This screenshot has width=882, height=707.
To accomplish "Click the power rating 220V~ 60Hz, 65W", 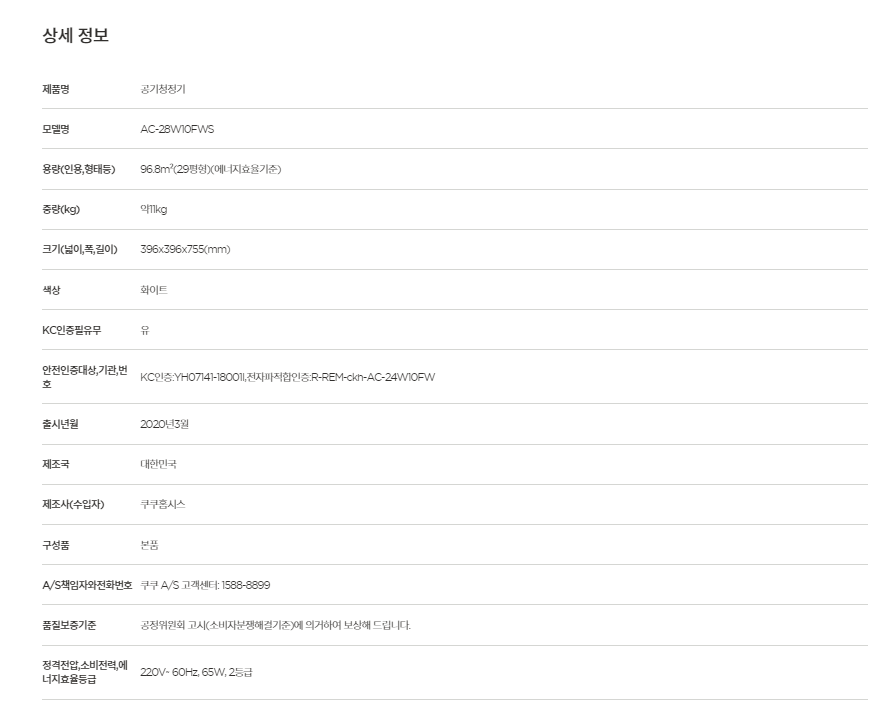I will (183, 672).
